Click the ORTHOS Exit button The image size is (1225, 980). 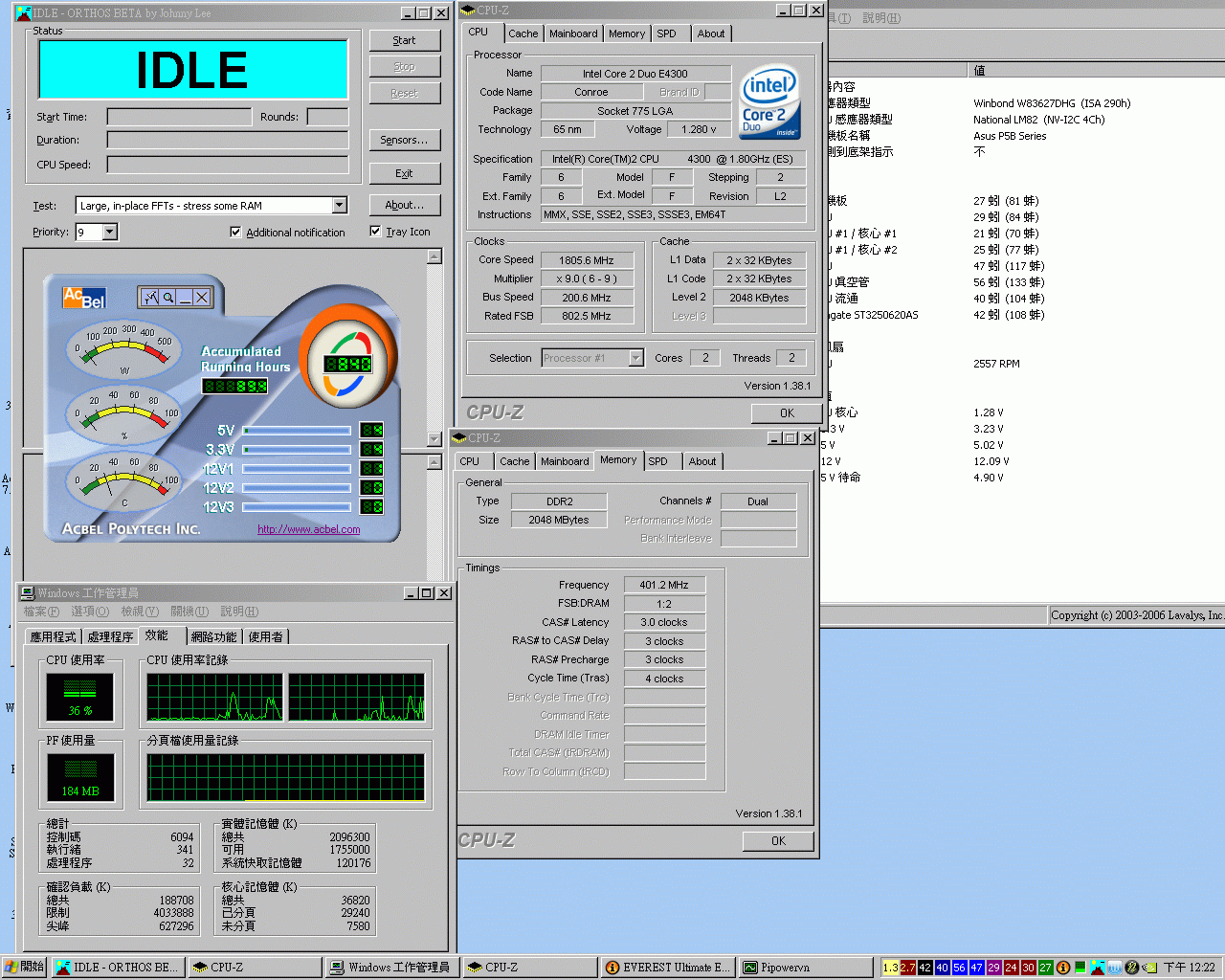click(405, 173)
